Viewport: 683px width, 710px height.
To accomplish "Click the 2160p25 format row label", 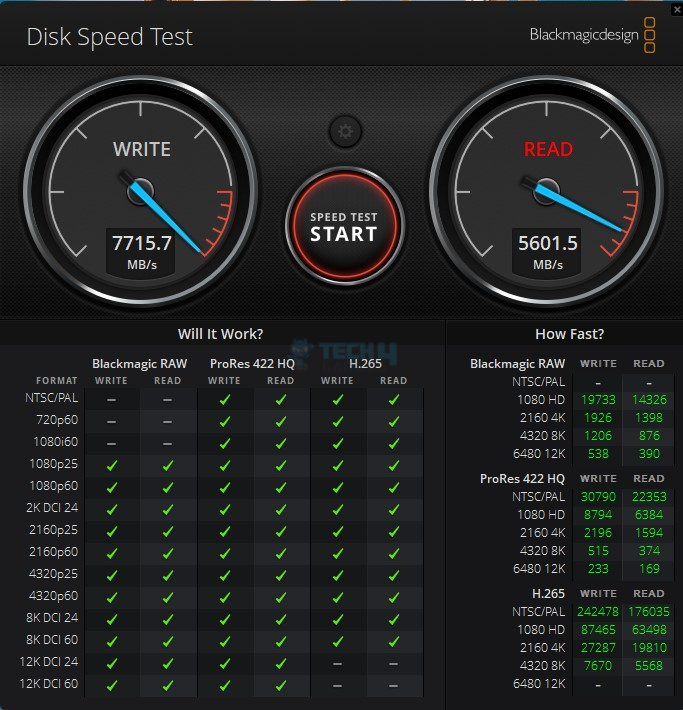I will pyautogui.click(x=53, y=530).
